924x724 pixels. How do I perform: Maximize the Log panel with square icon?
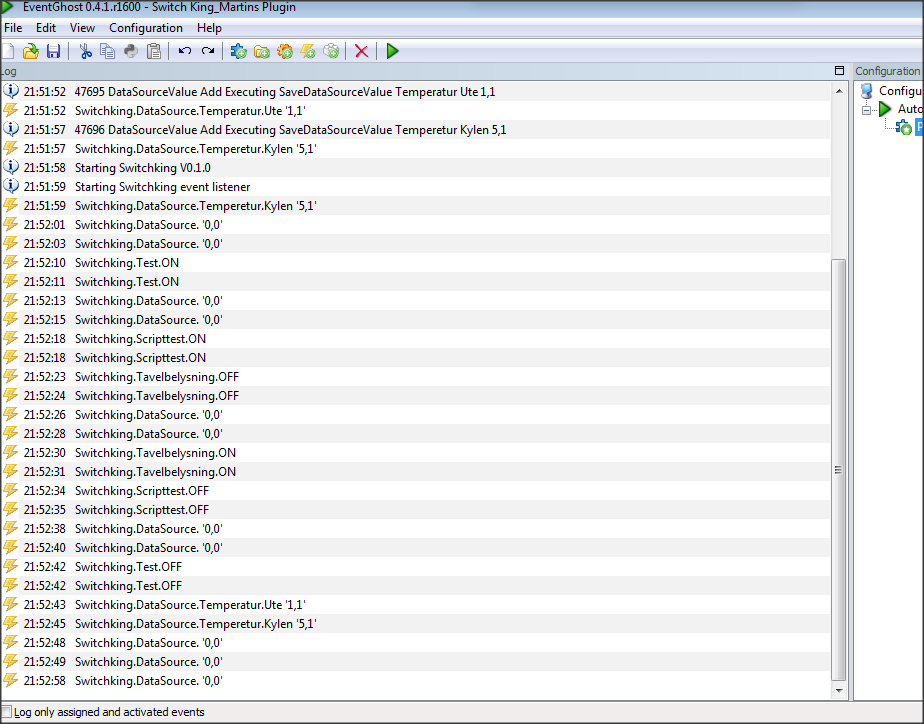tap(840, 71)
